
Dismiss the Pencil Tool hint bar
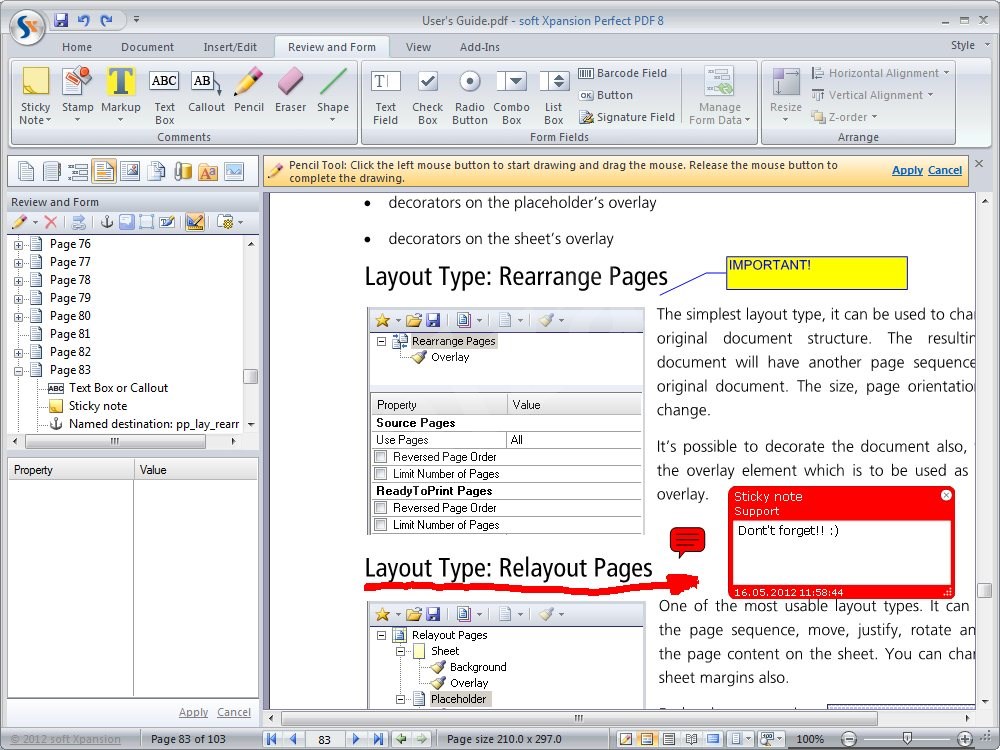[980, 164]
